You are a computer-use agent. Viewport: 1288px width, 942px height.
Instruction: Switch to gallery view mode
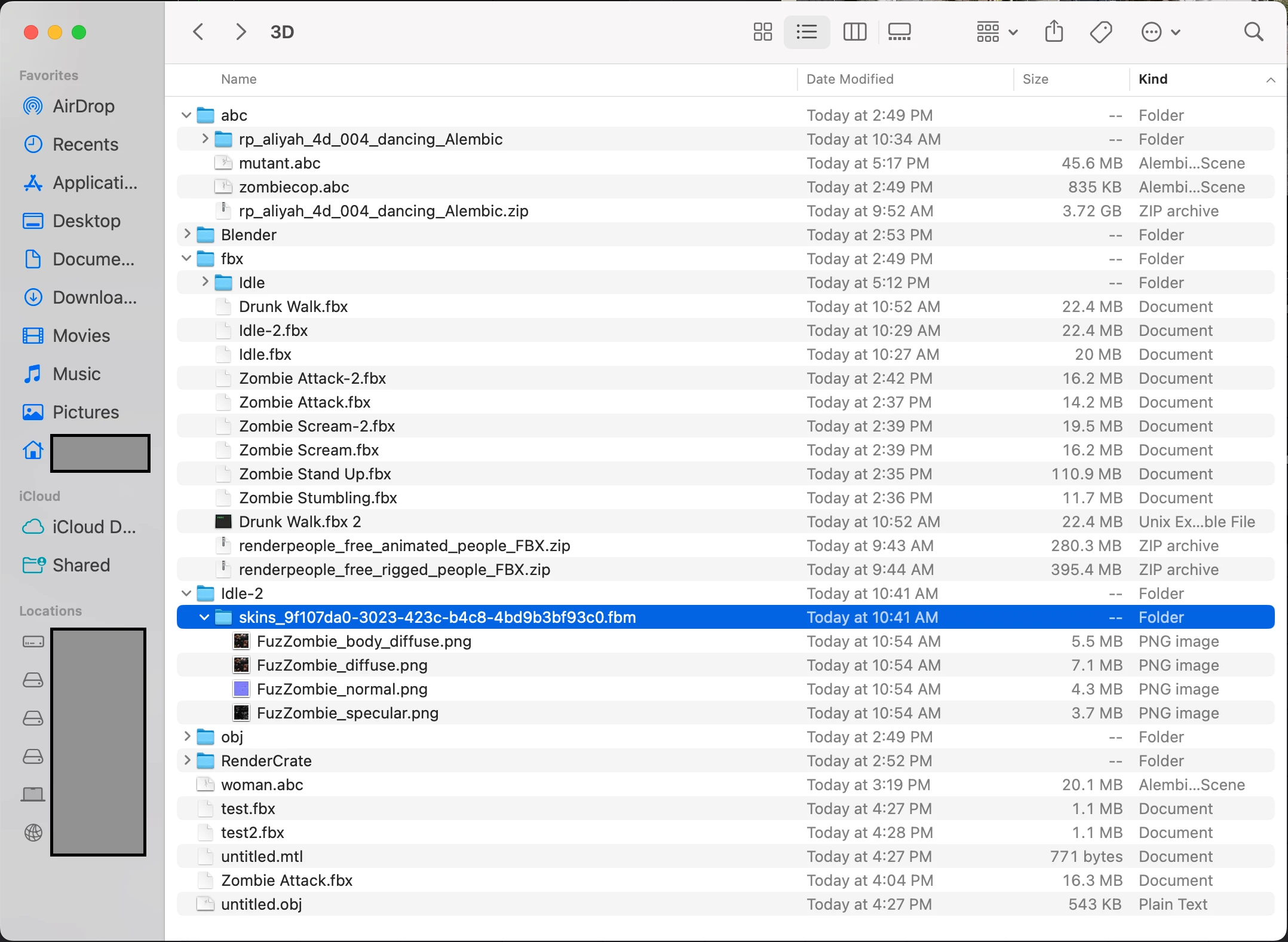[899, 32]
